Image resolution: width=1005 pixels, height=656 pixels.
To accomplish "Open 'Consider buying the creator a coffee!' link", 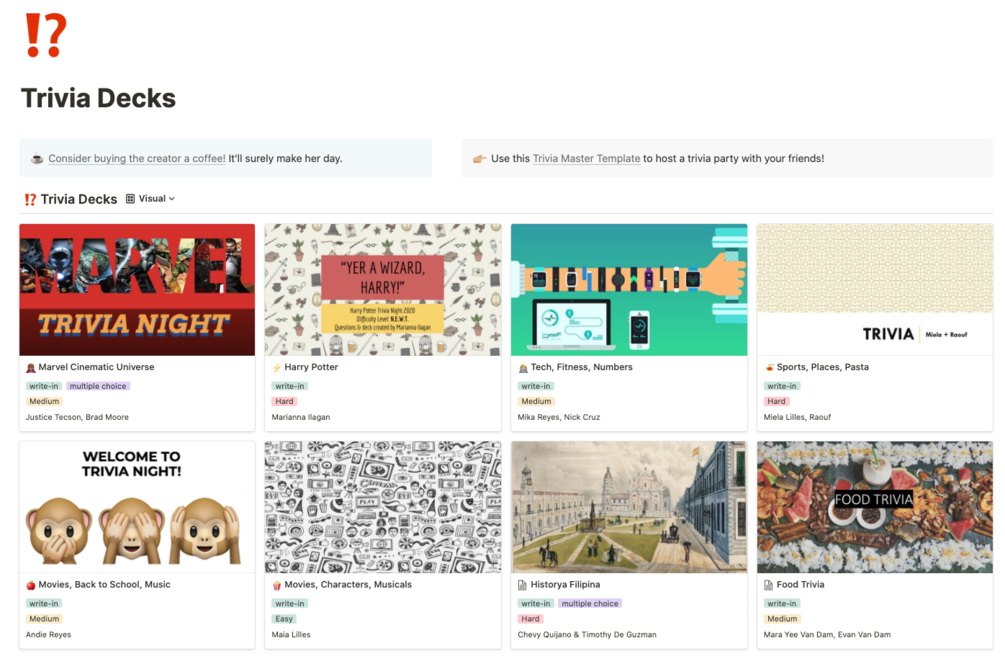I will click(137, 158).
